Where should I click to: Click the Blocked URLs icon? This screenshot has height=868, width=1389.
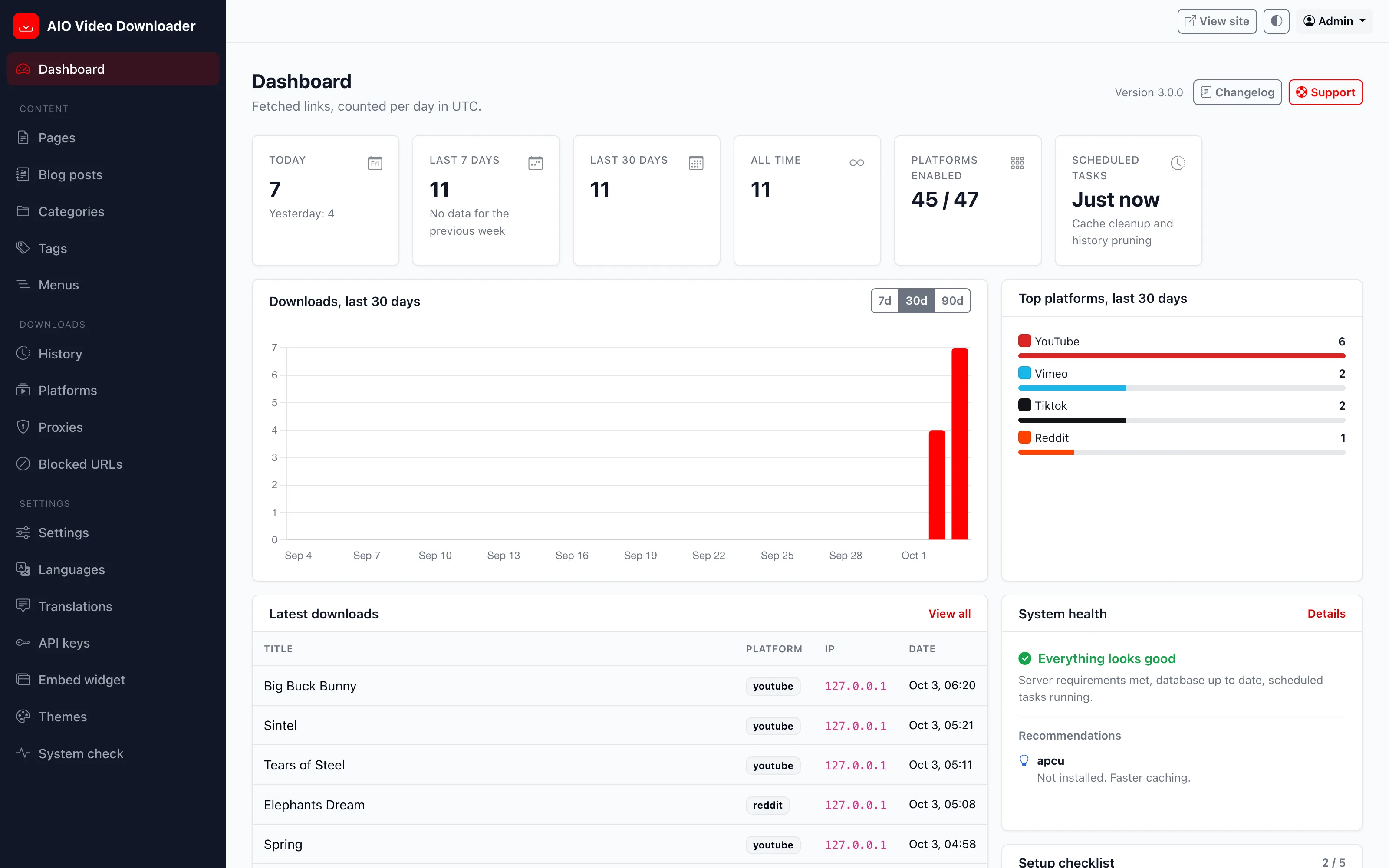pyautogui.click(x=23, y=463)
